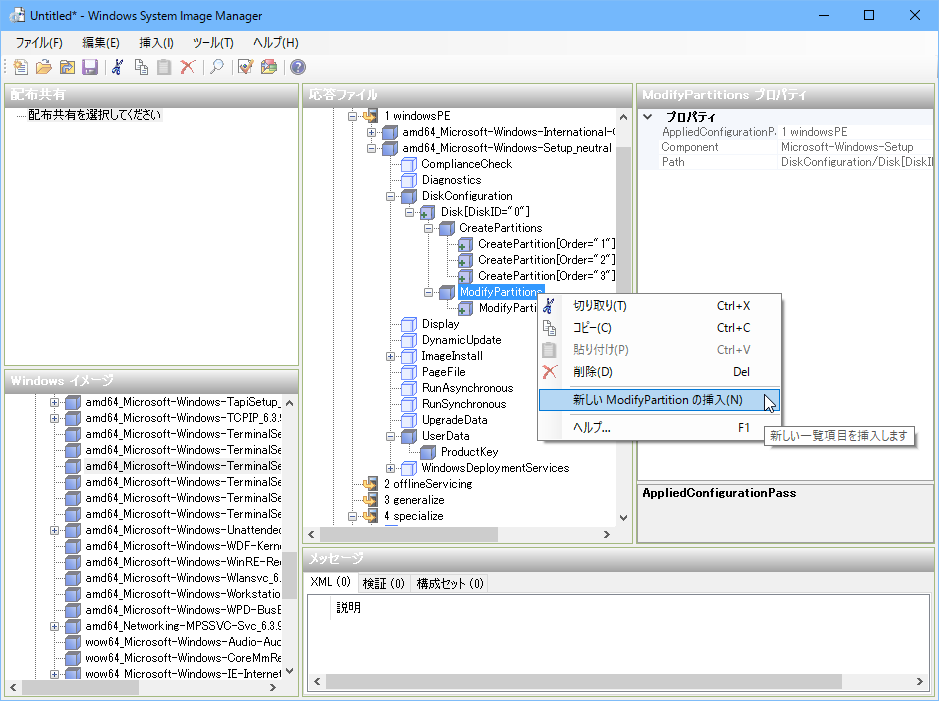Image resolution: width=939 pixels, height=701 pixels.
Task: Expand amd64_Microsoft-Windows-International component
Action: coord(371,132)
